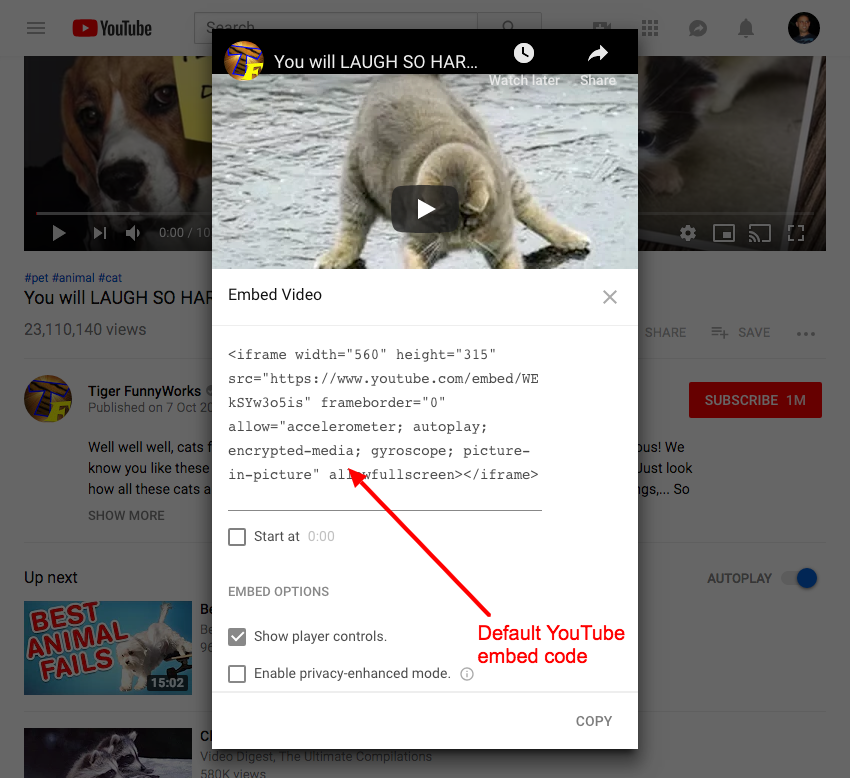This screenshot has width=850, height=778.
Task: Mute the main video volume
Action: 133,233
